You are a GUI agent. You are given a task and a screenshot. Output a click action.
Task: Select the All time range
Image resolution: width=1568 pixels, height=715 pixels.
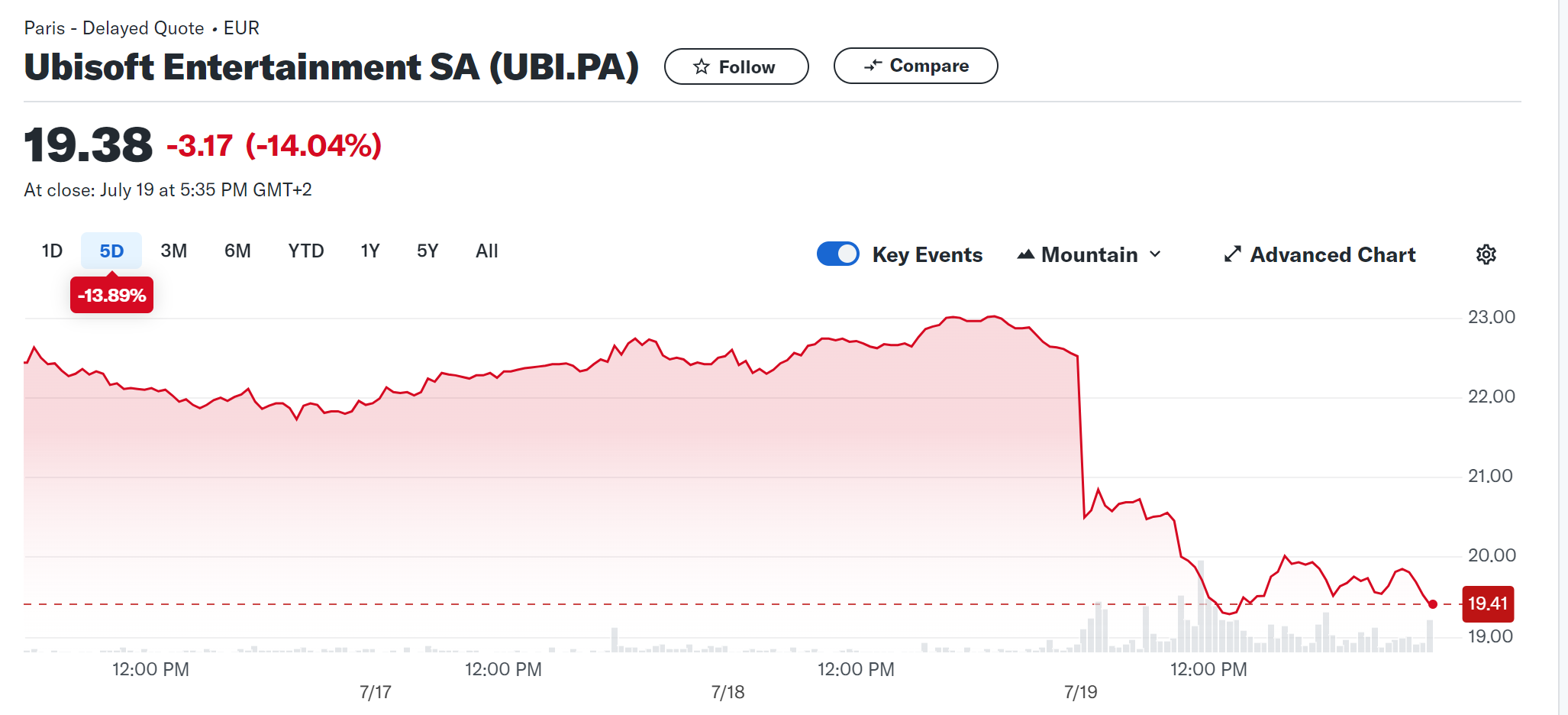[487, 251]
